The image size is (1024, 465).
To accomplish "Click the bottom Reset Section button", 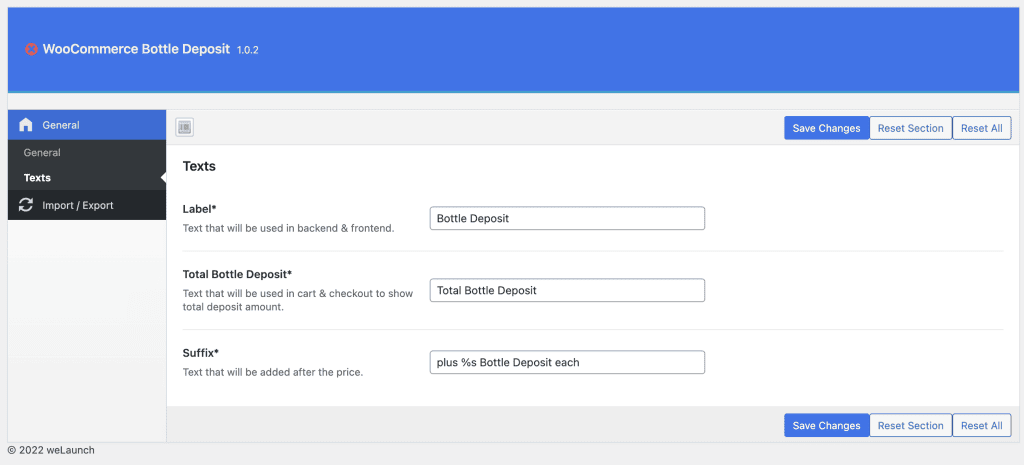I will (x=910, y=425).
